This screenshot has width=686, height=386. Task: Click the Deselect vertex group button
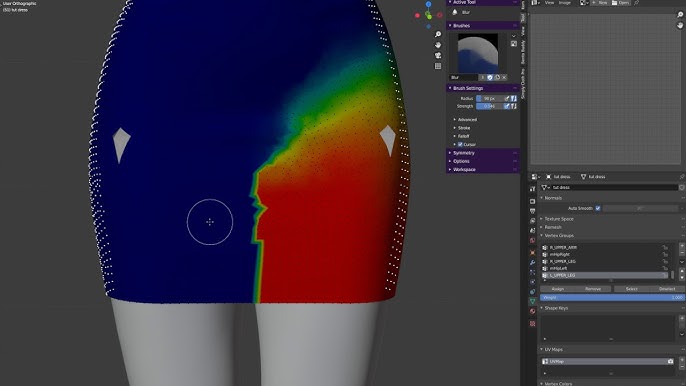667,289
